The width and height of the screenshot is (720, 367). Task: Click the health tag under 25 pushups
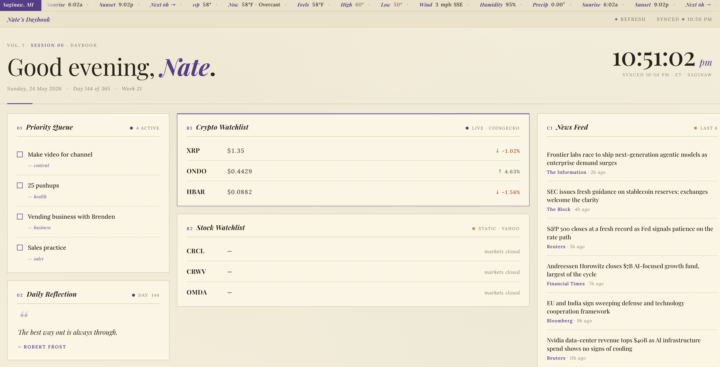coord(38,197)
